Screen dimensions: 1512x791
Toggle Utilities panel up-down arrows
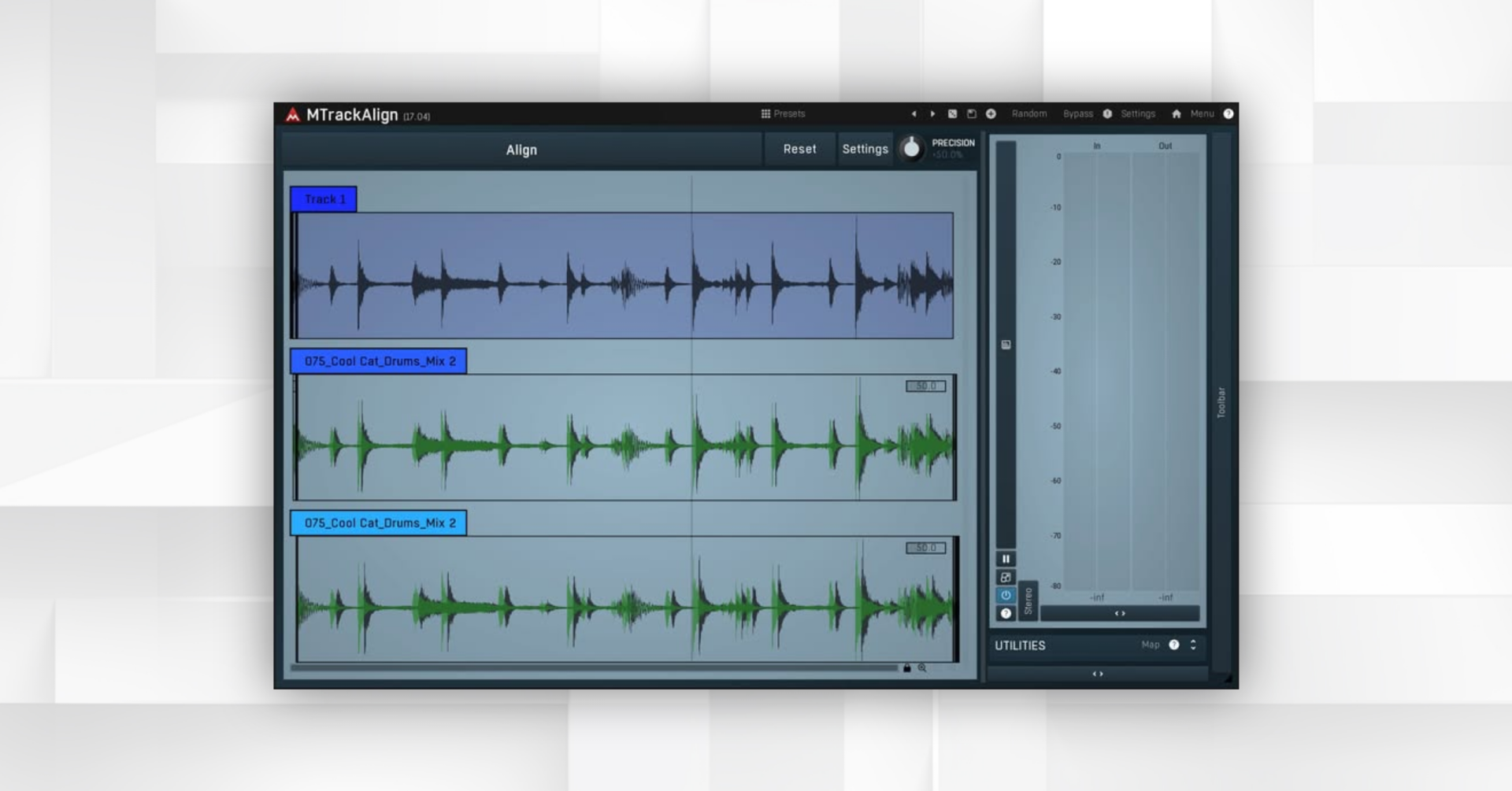click(x=1193, y=645)
